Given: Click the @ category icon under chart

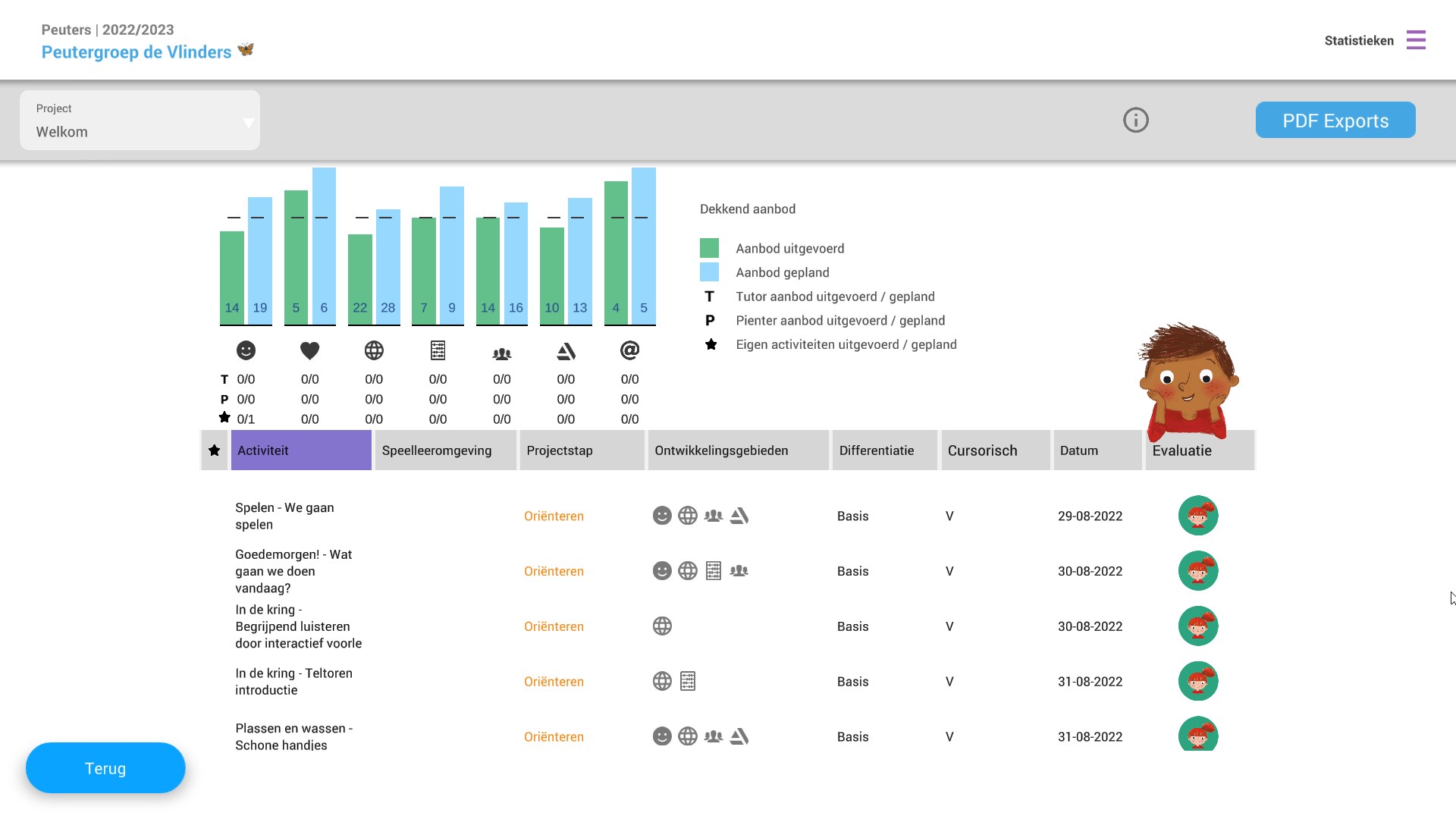Looking at the screenshot, I should (629, 350).
